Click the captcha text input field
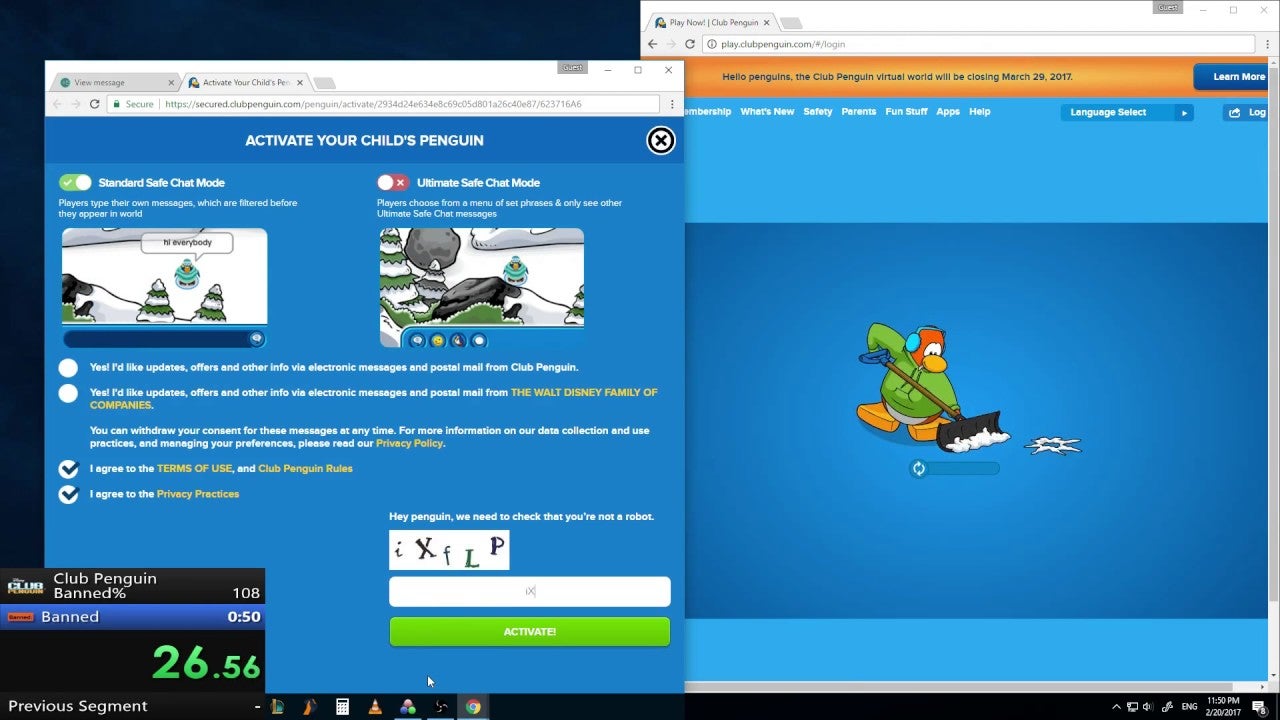Image resolution: width=1280 pixels, height=720 pixels. click(529, 591)
